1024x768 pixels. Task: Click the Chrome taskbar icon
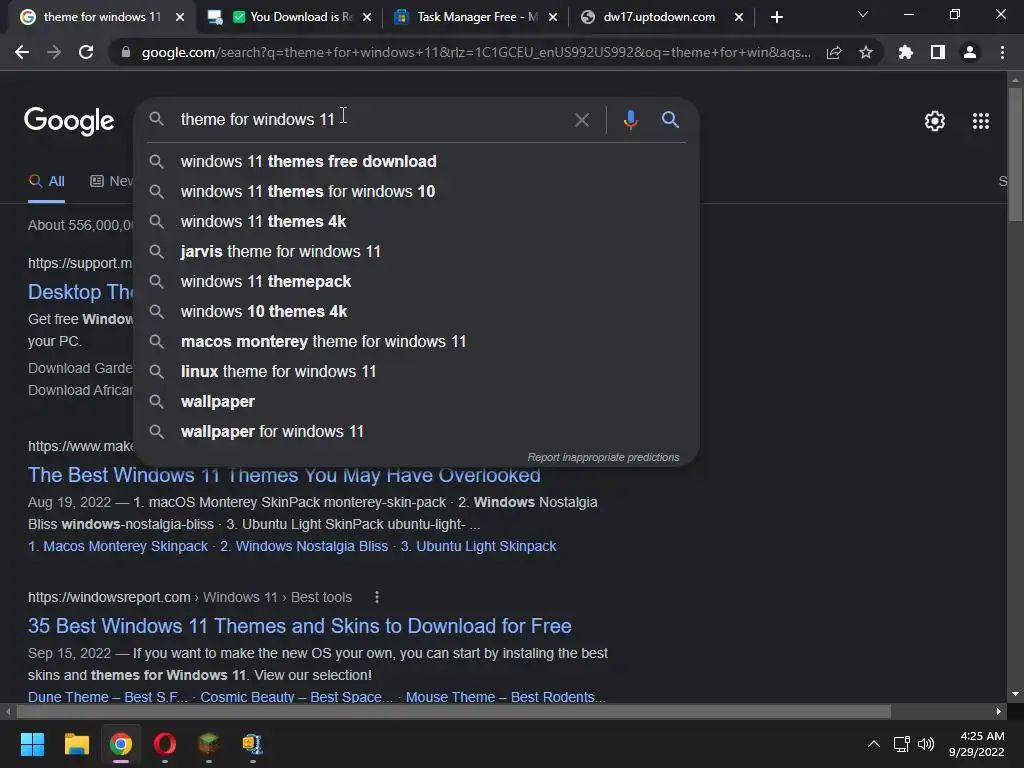(121, 744)
